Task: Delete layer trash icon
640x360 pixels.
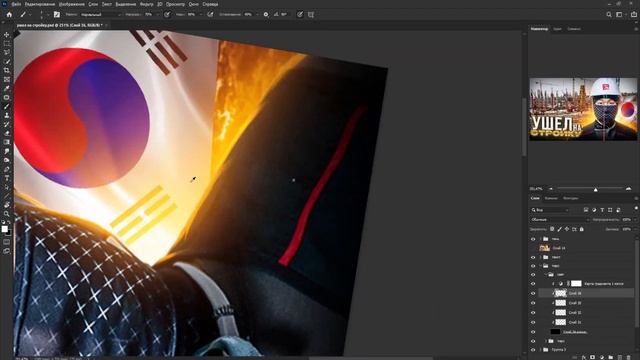Action: [629, 358]
